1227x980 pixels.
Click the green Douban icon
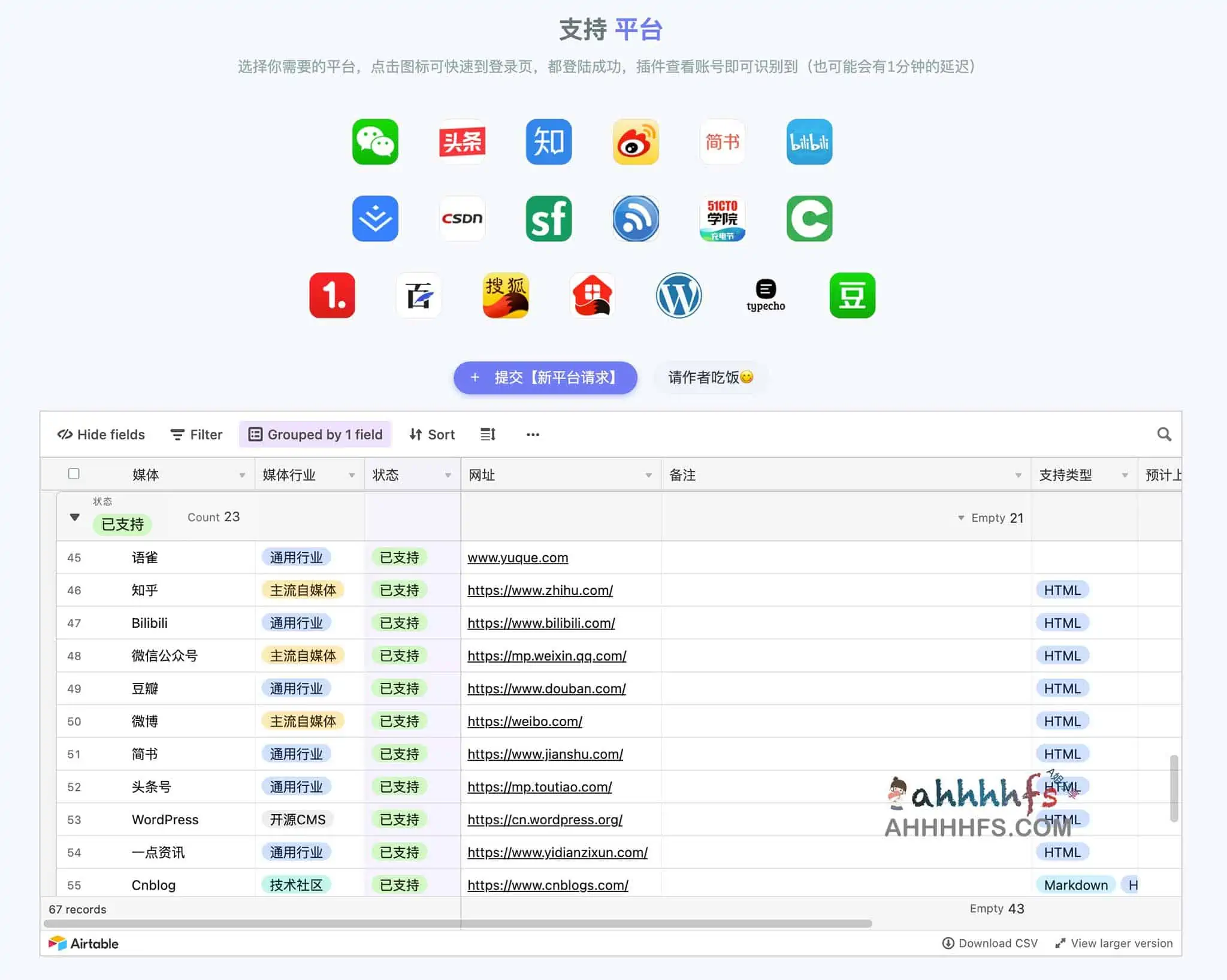click(x=852, y=295)
